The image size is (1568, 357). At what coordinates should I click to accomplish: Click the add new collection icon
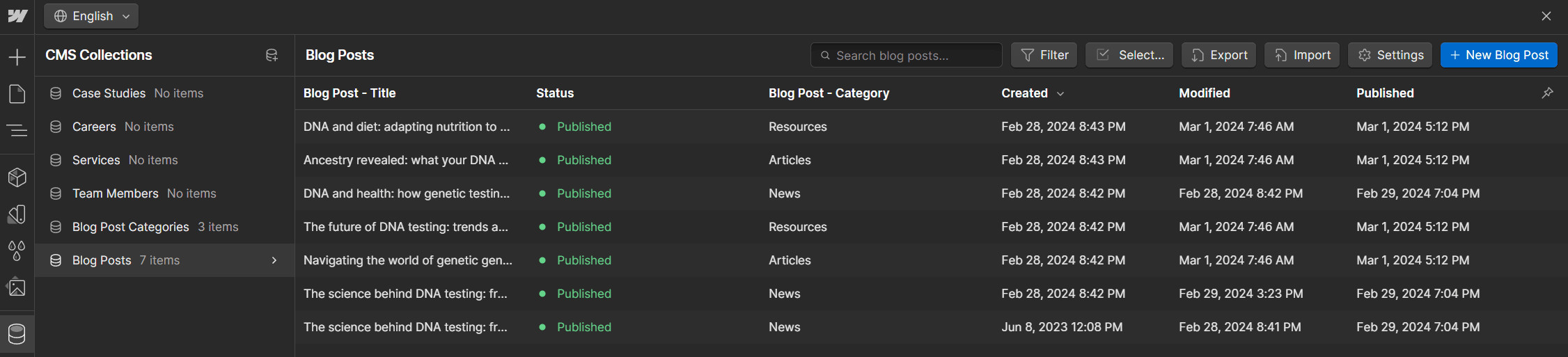(272, 55)
